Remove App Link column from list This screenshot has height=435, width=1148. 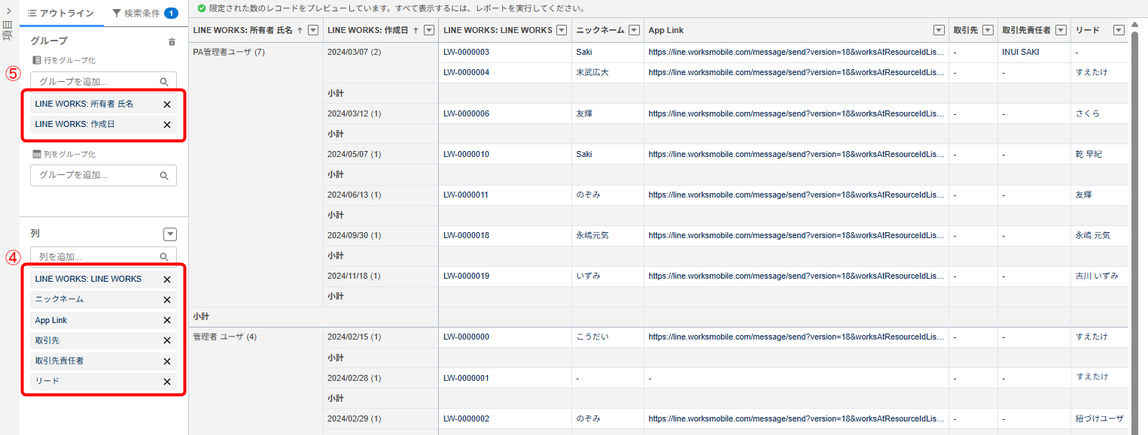(x=167, y=320)
